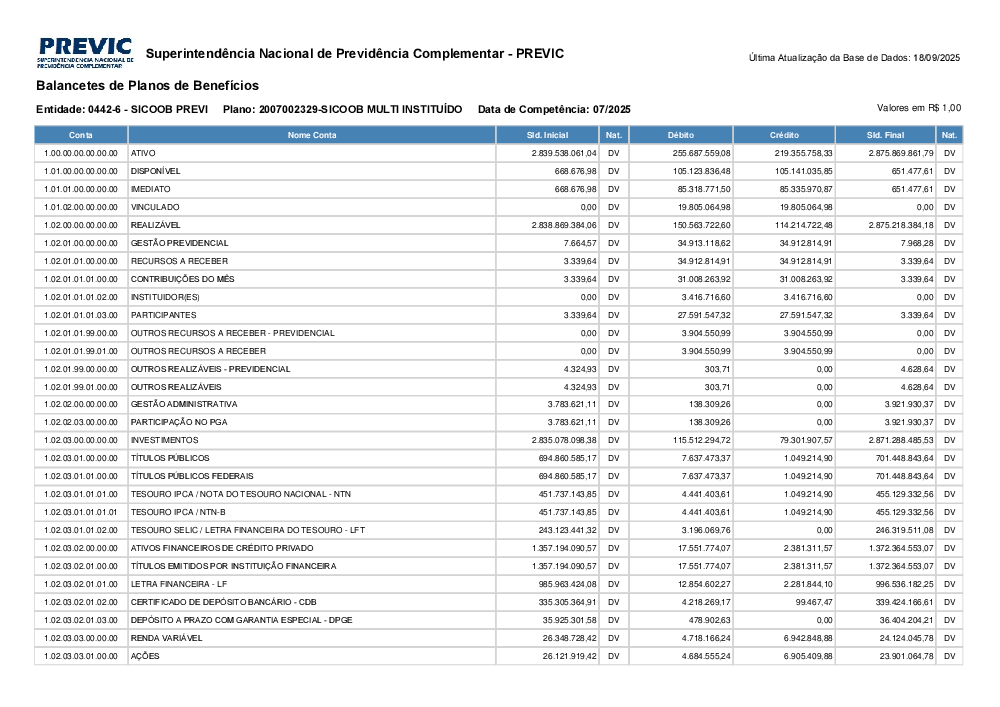Click the LETRA FINANCEIRA - LF row name

click(179, 584)
